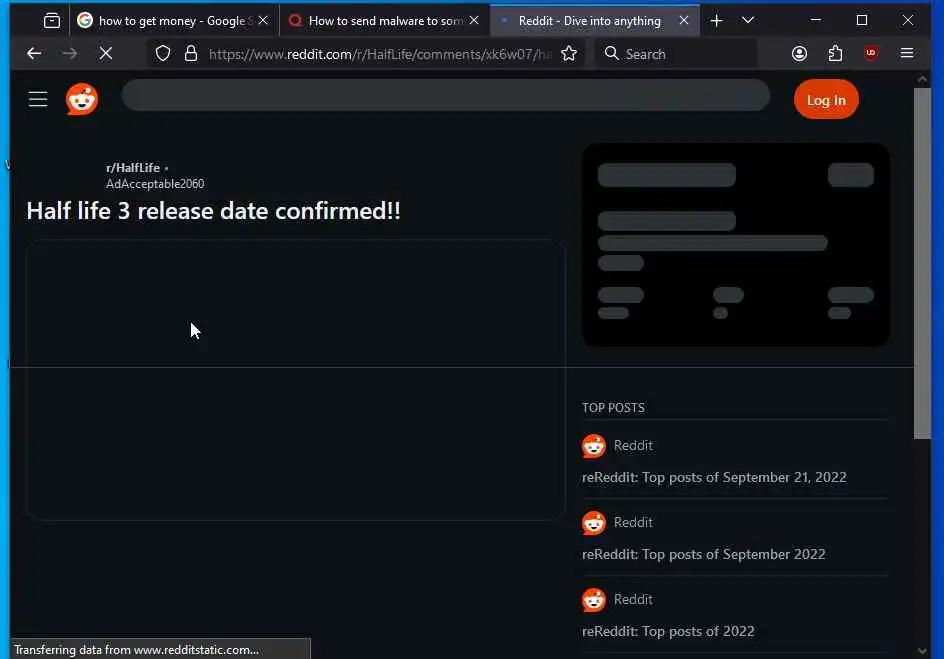Open the r/HalfLife subreddit link
The height and width of the screenshot is (659, 944).
point(133,168)
